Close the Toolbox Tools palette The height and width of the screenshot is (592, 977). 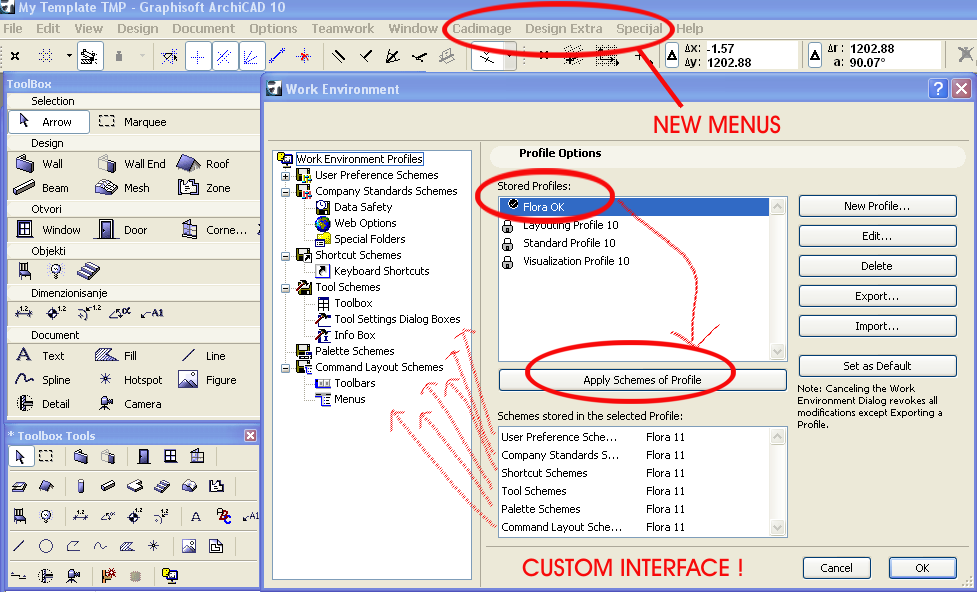click(250, 436)
